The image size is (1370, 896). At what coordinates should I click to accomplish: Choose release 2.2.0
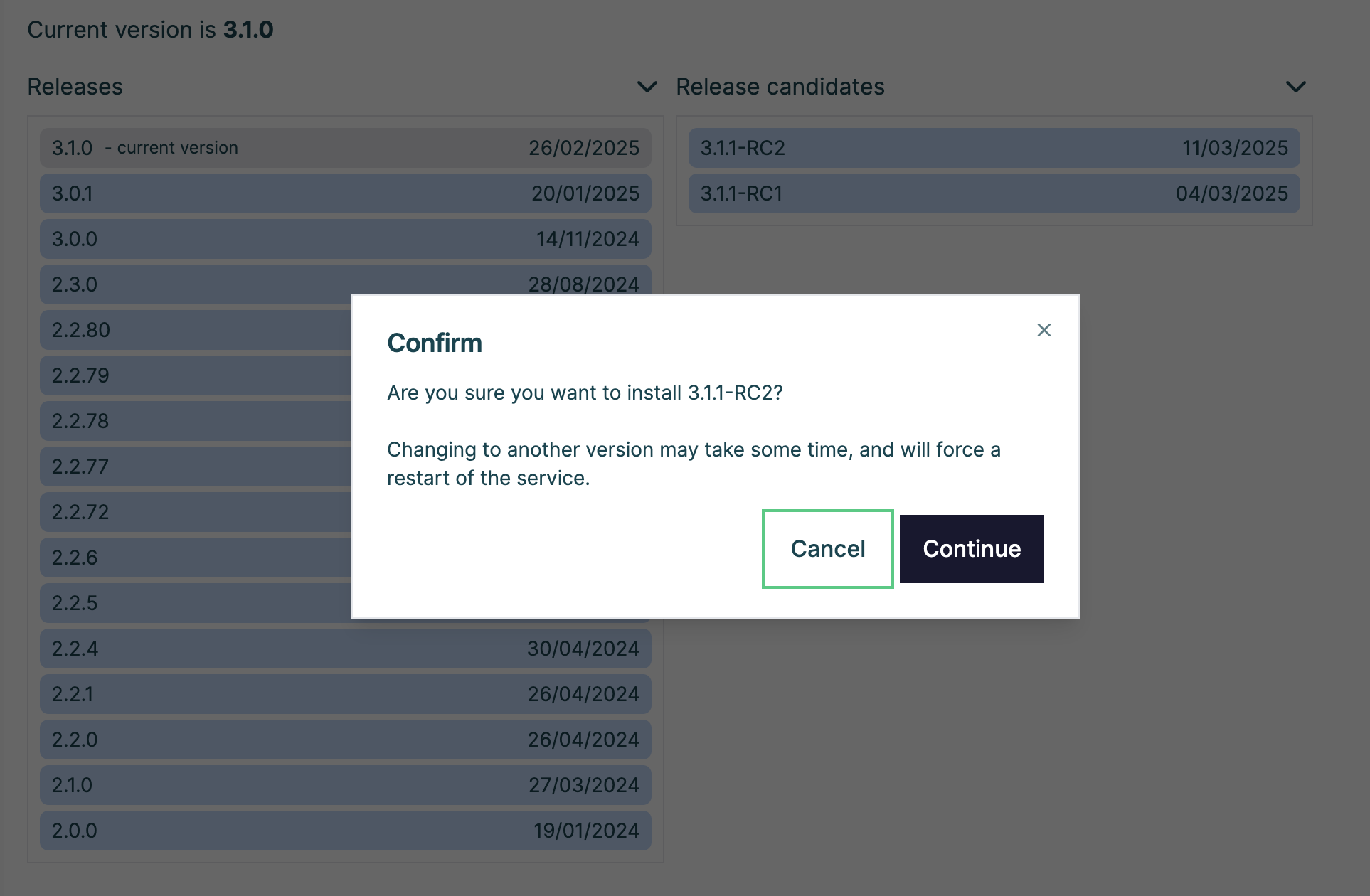(x=345, y=740)
